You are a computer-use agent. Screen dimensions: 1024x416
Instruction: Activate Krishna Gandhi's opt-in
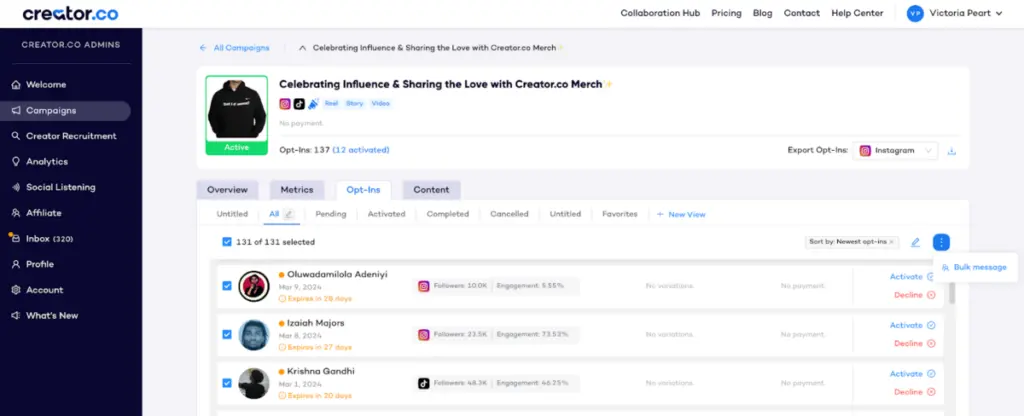click(x=911, y=373)
